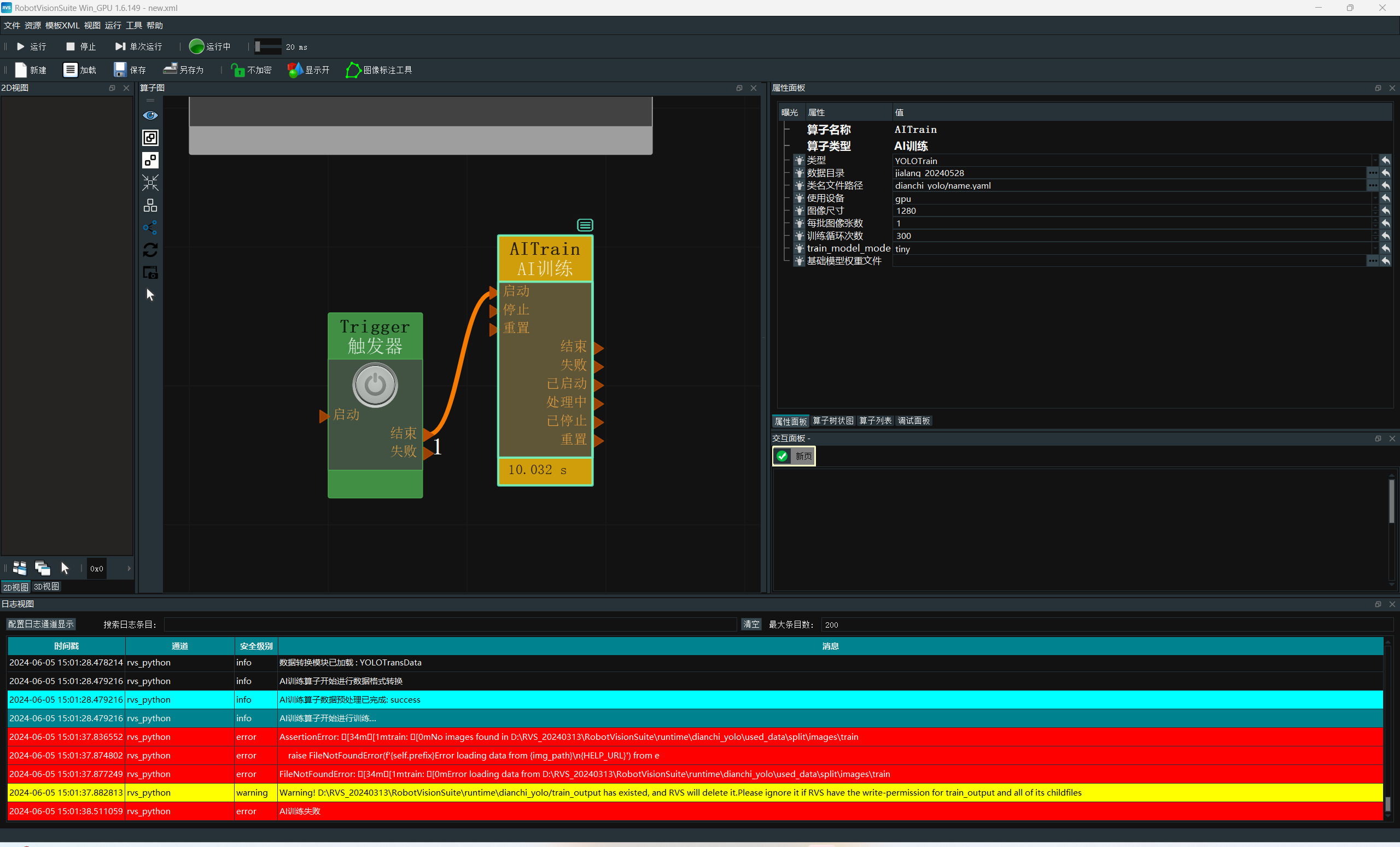
Task: Click the 图像尺寸 1280 spinner arrows
Action: [x=1374, y=211]
